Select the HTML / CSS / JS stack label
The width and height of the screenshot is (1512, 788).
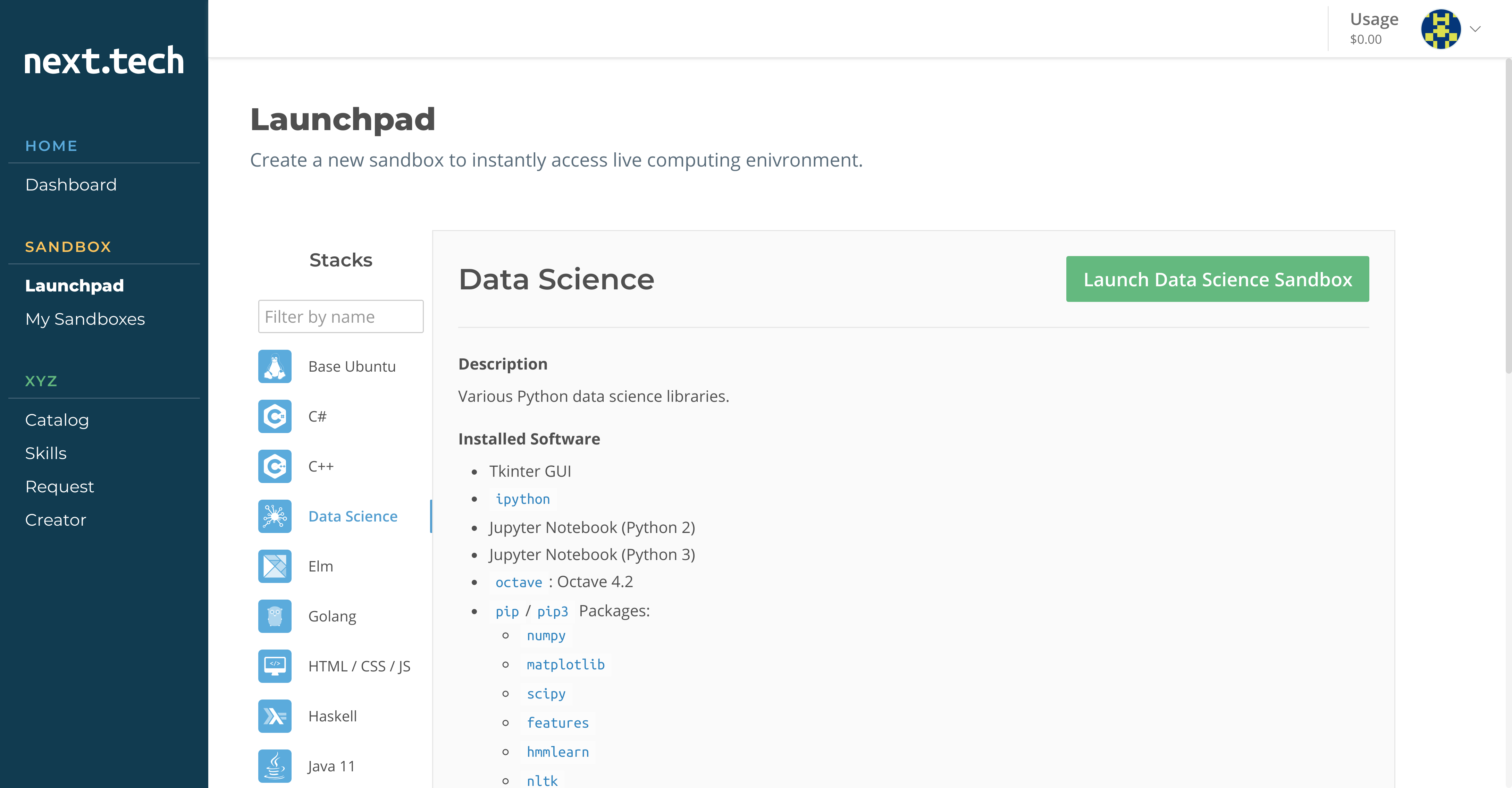(x=359, y=667)
